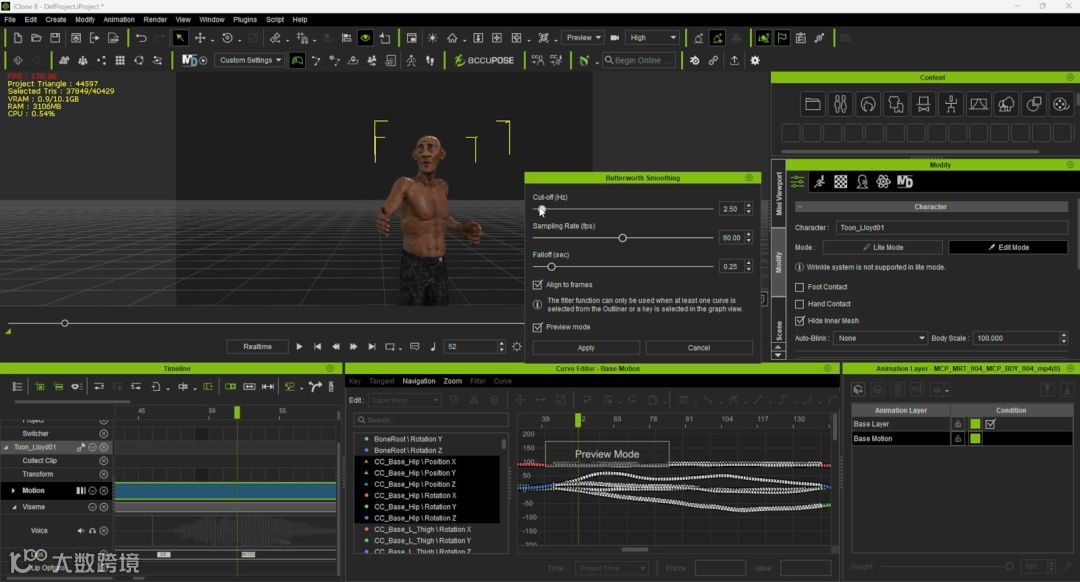Screen dimensions: 1080x582
Task: Select the Move object tool
Action: (x=200, y=38)
